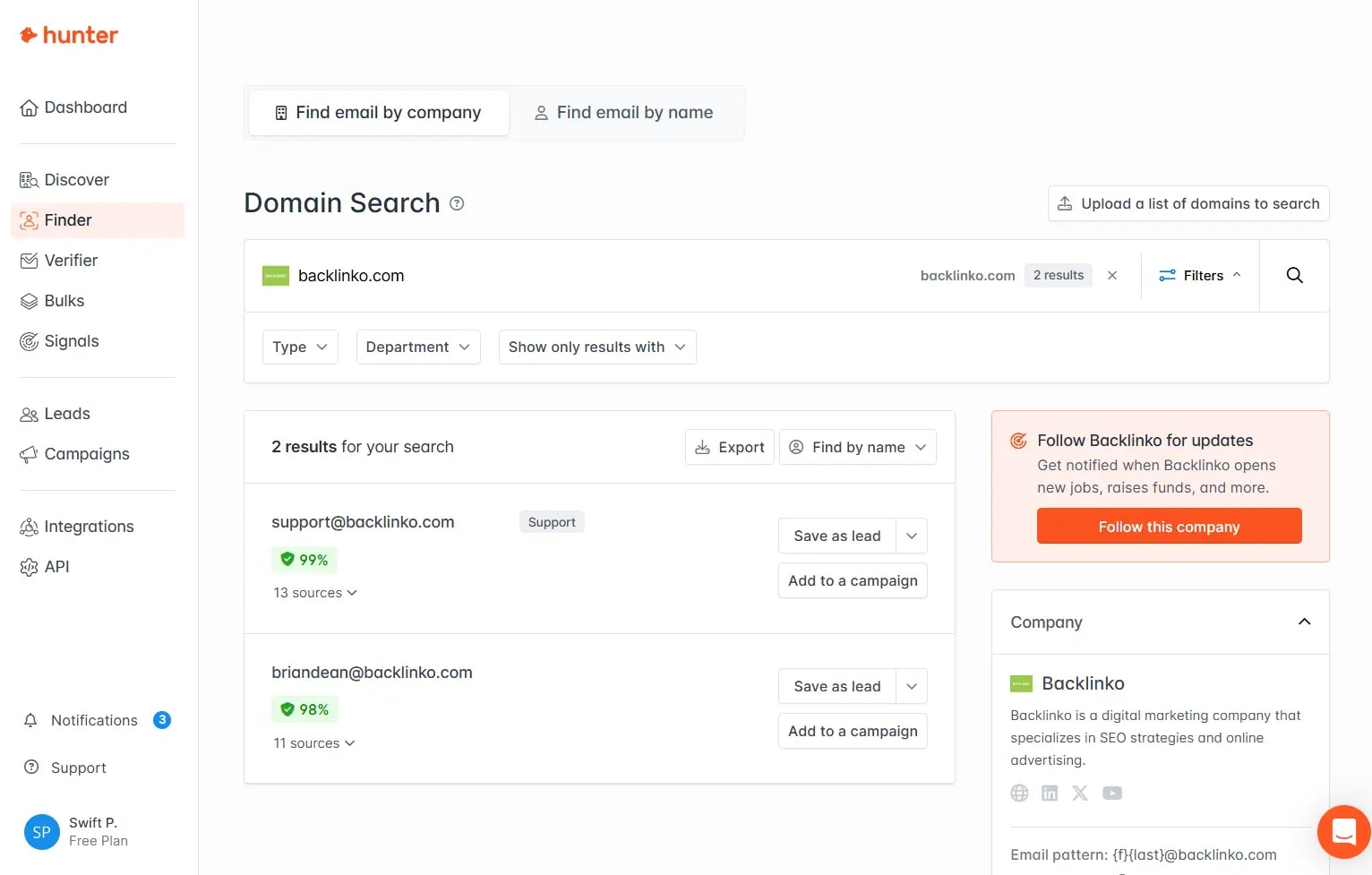Click the 99% confidence score badge
The height and width of the screenshot is (875, 1372).
[304, 560]
